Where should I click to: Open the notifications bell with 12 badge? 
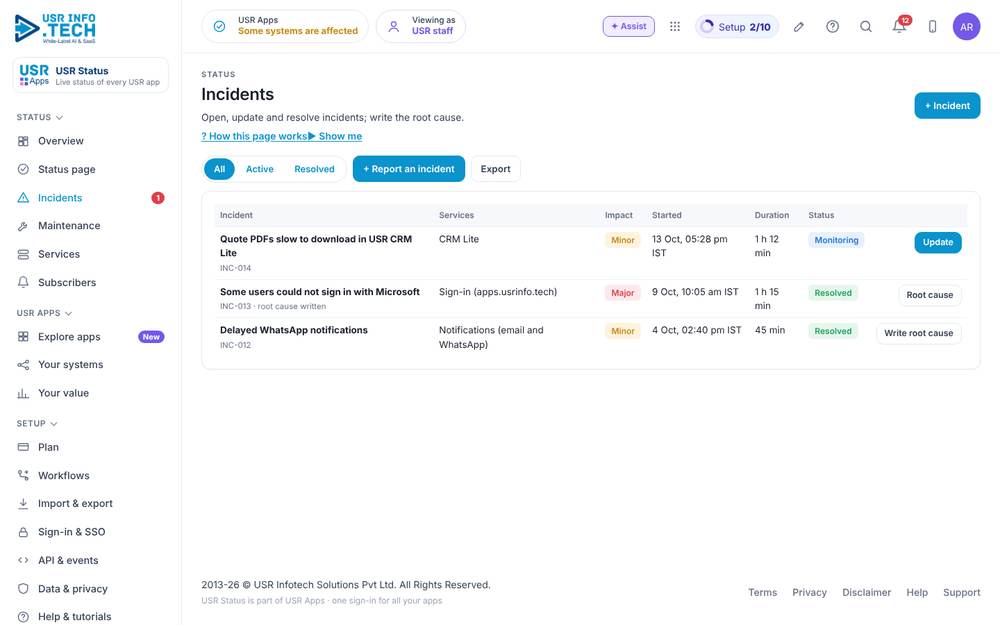pos(900,25)
